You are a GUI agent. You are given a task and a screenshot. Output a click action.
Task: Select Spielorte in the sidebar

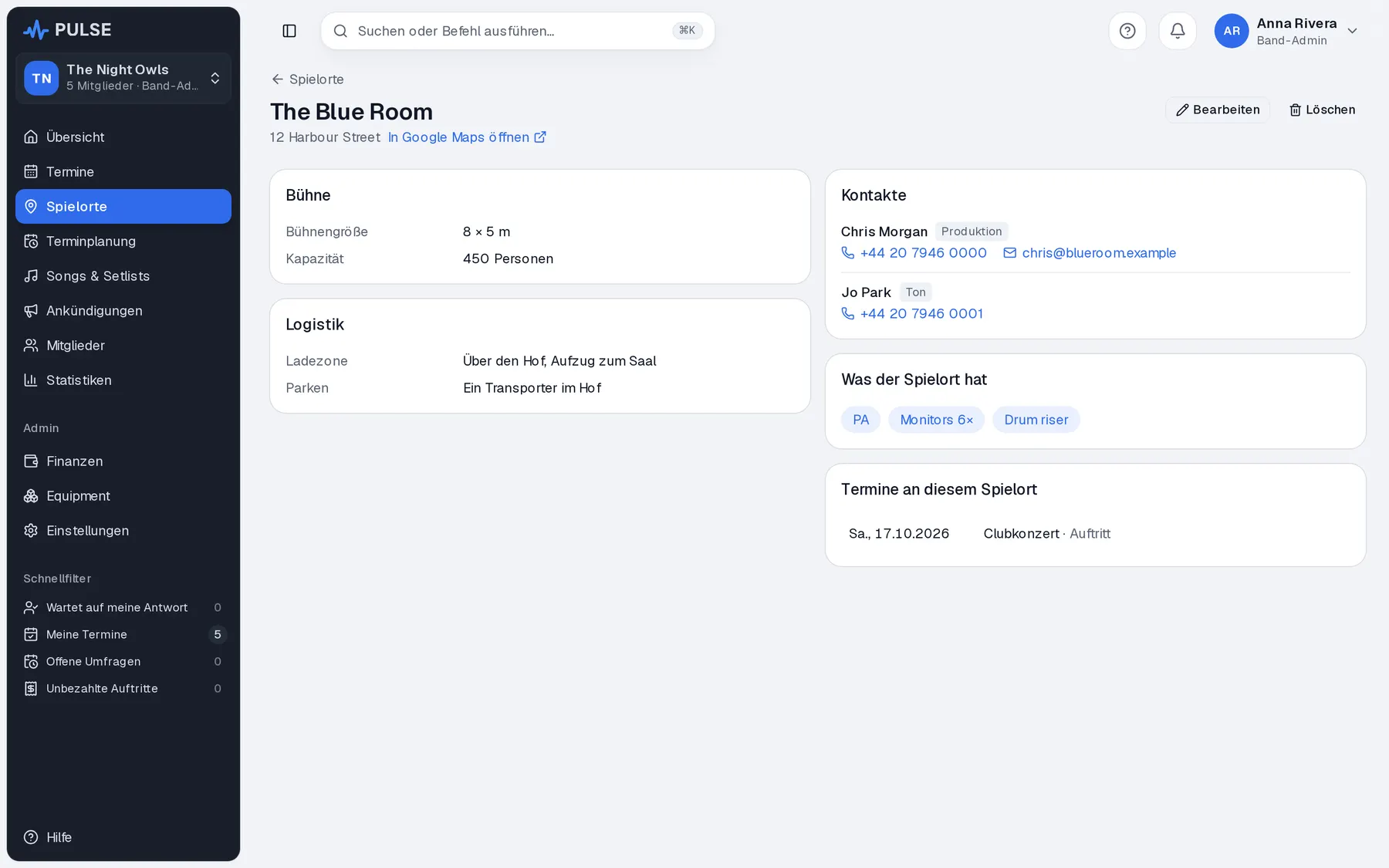tap(123, 207)
